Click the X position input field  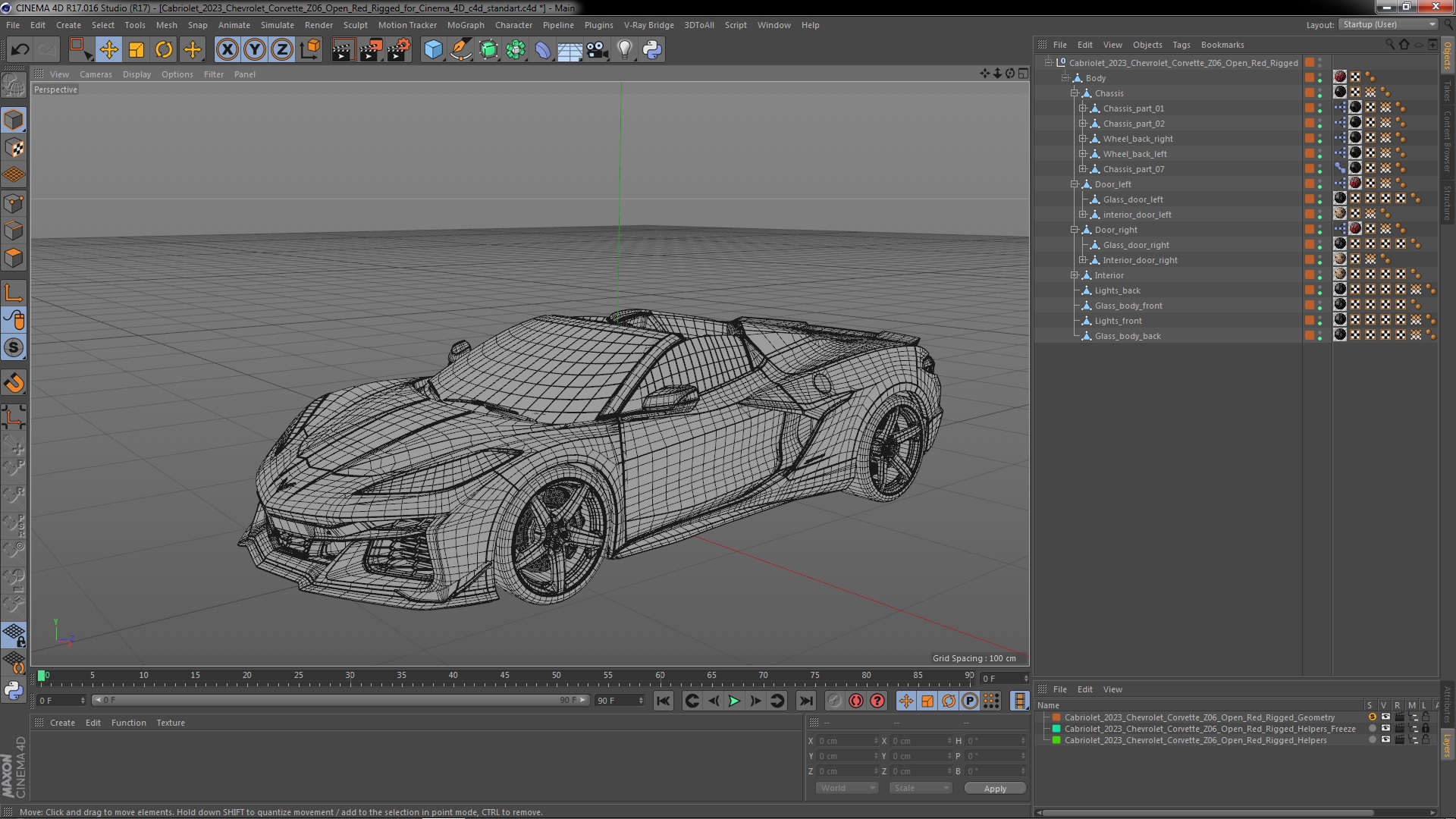(x=848, y=741)
